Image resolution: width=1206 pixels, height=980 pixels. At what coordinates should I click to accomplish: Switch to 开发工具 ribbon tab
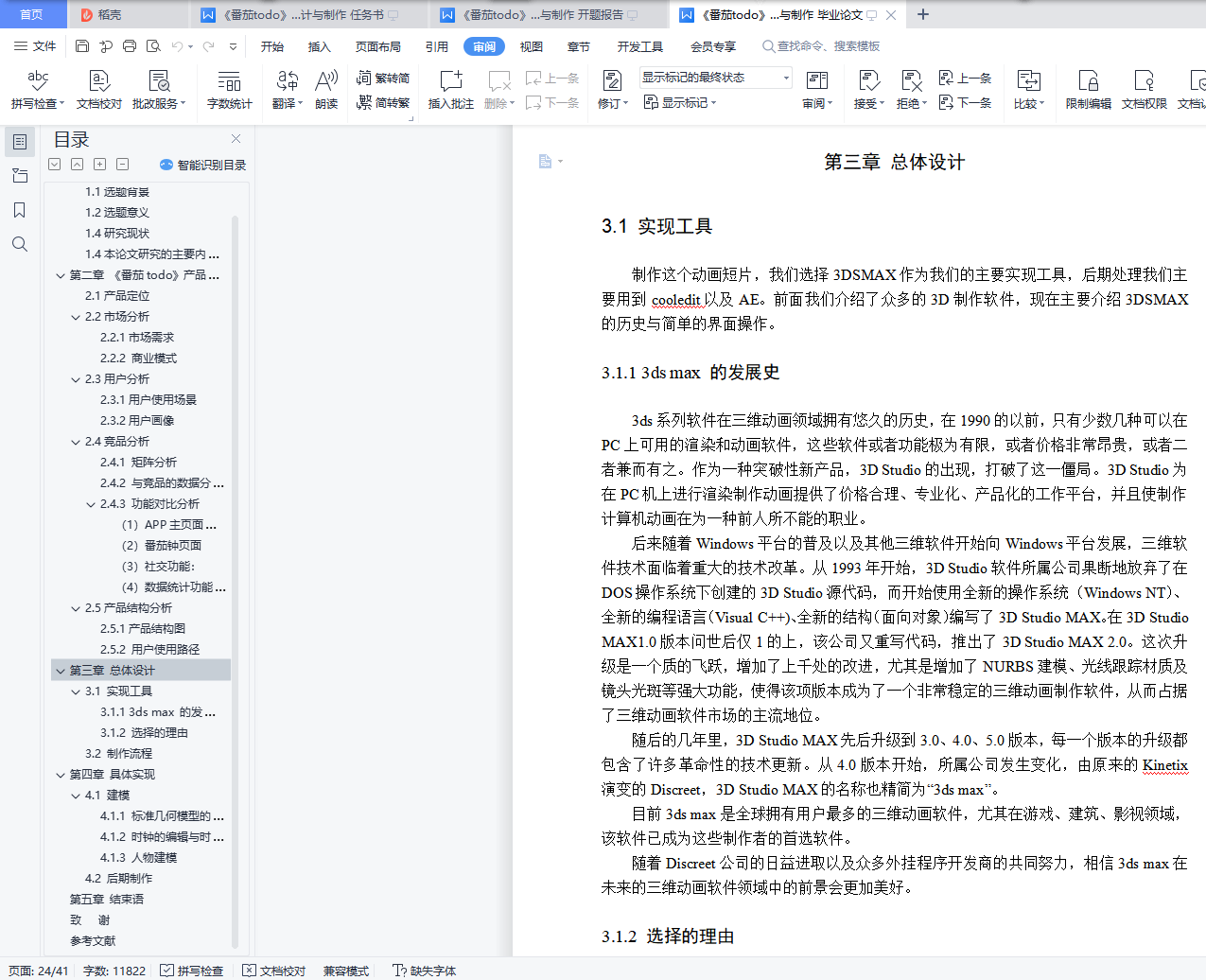[640, 46]
